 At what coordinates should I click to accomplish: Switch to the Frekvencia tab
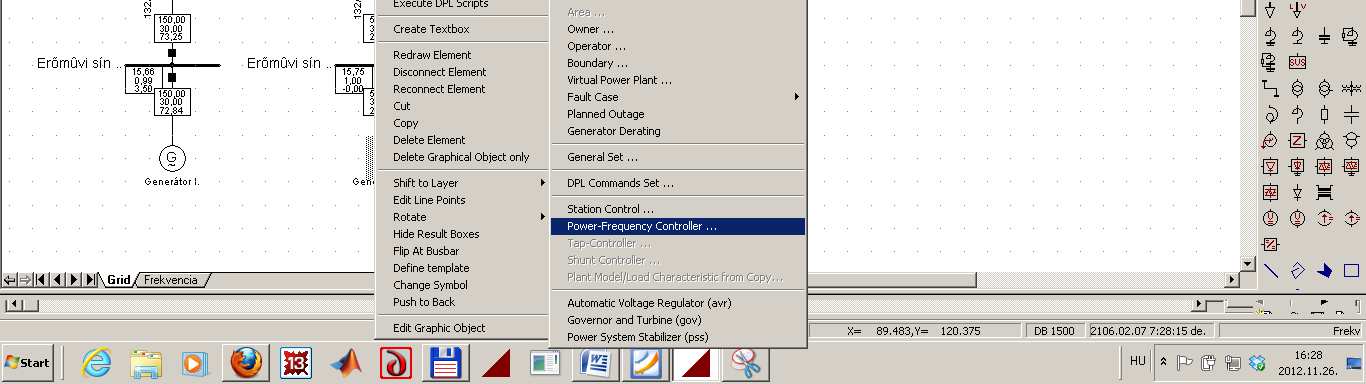coord(171,279)
